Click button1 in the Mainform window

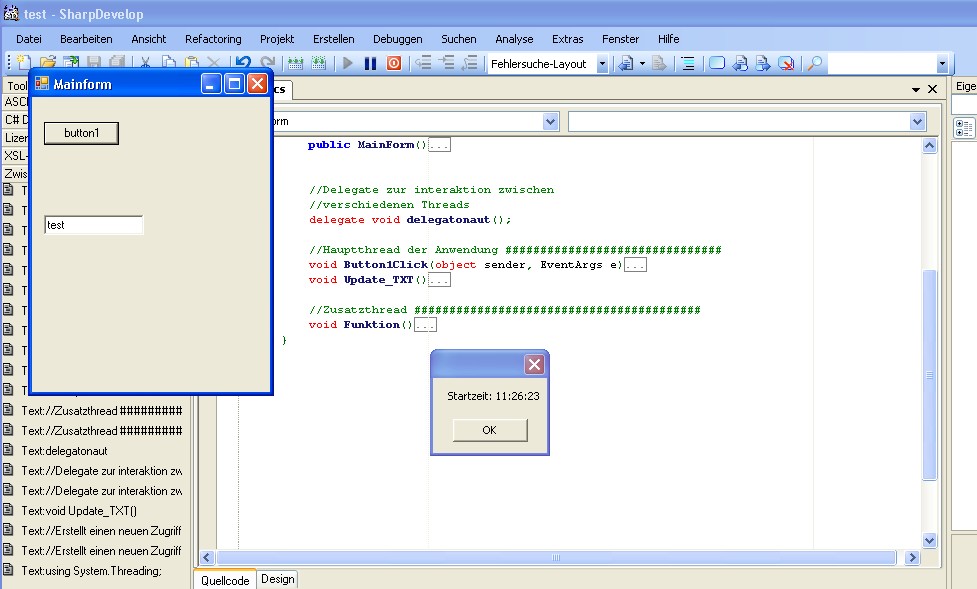(81, 133)
